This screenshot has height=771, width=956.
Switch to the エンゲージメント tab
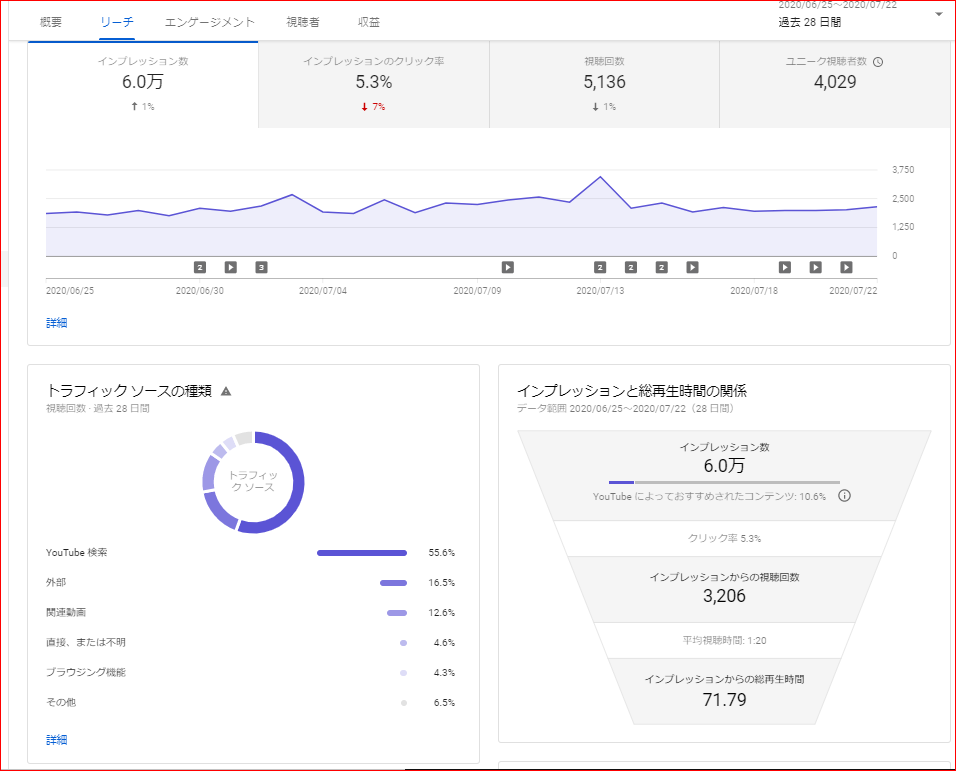click(210, 23)
